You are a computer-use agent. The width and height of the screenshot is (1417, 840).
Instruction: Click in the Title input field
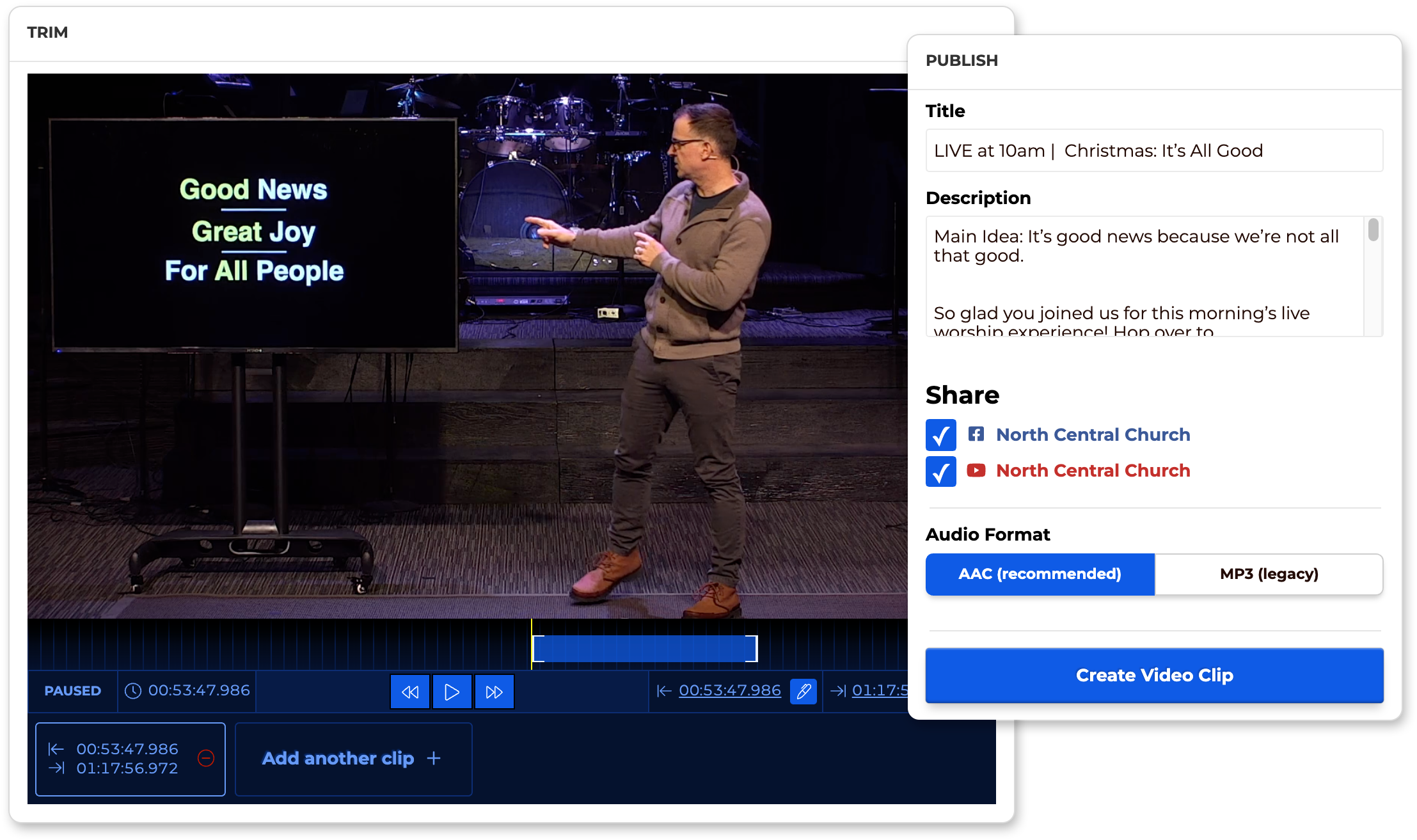1154,150
